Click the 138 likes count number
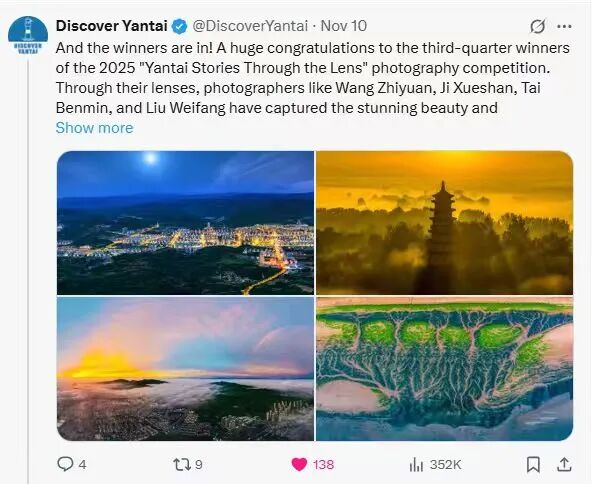The width and height of the screenshot is (607, 484). click(x=323, y=464)
